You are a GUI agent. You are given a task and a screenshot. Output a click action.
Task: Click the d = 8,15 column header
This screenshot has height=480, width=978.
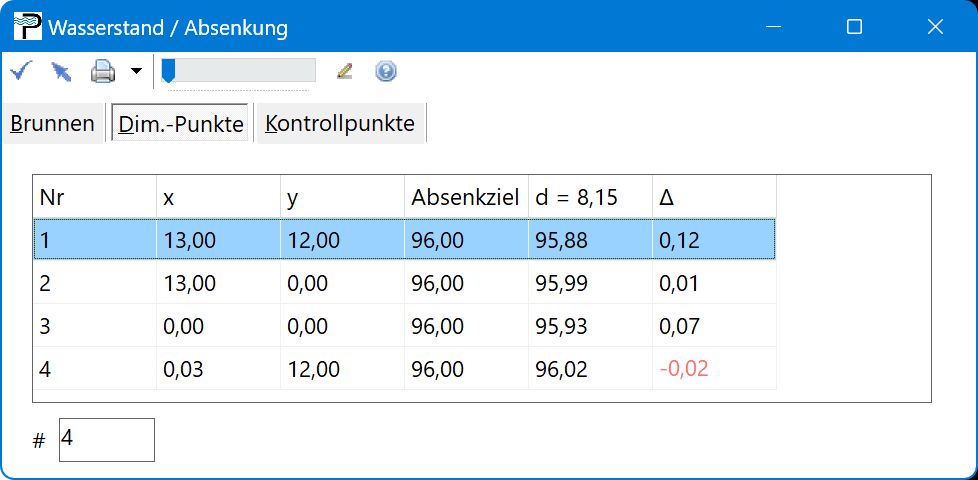(589, 198)
